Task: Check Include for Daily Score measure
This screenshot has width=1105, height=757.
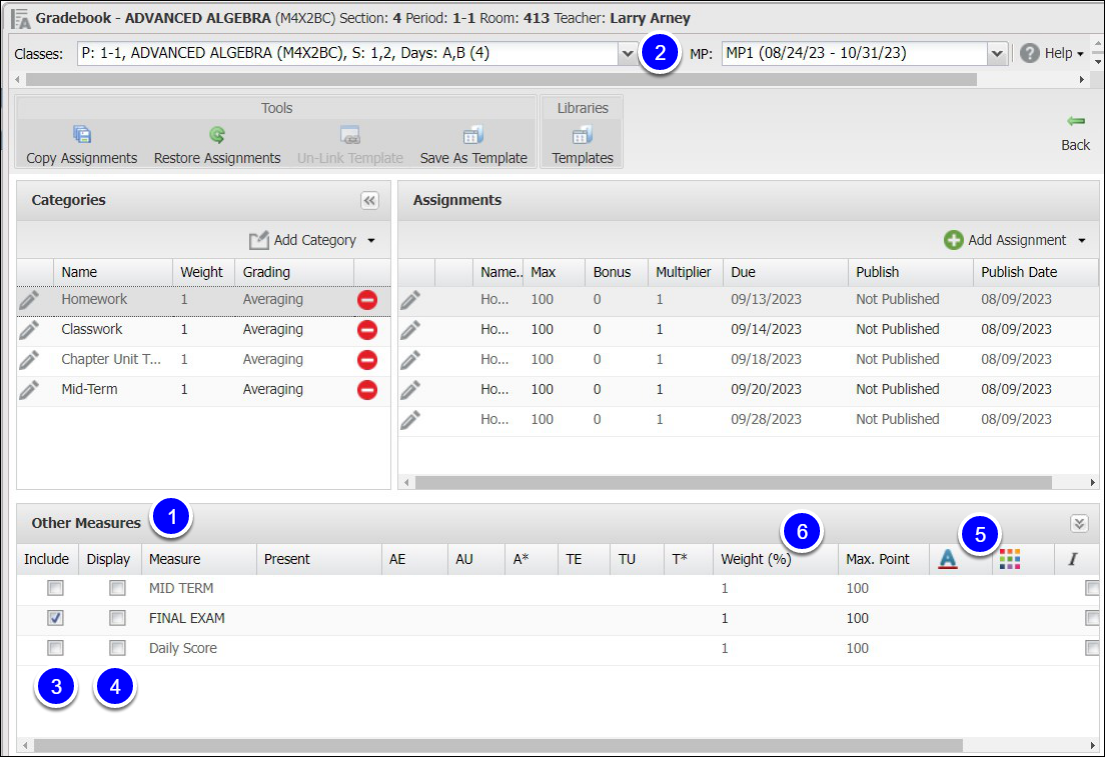Action: pos(55,648)
